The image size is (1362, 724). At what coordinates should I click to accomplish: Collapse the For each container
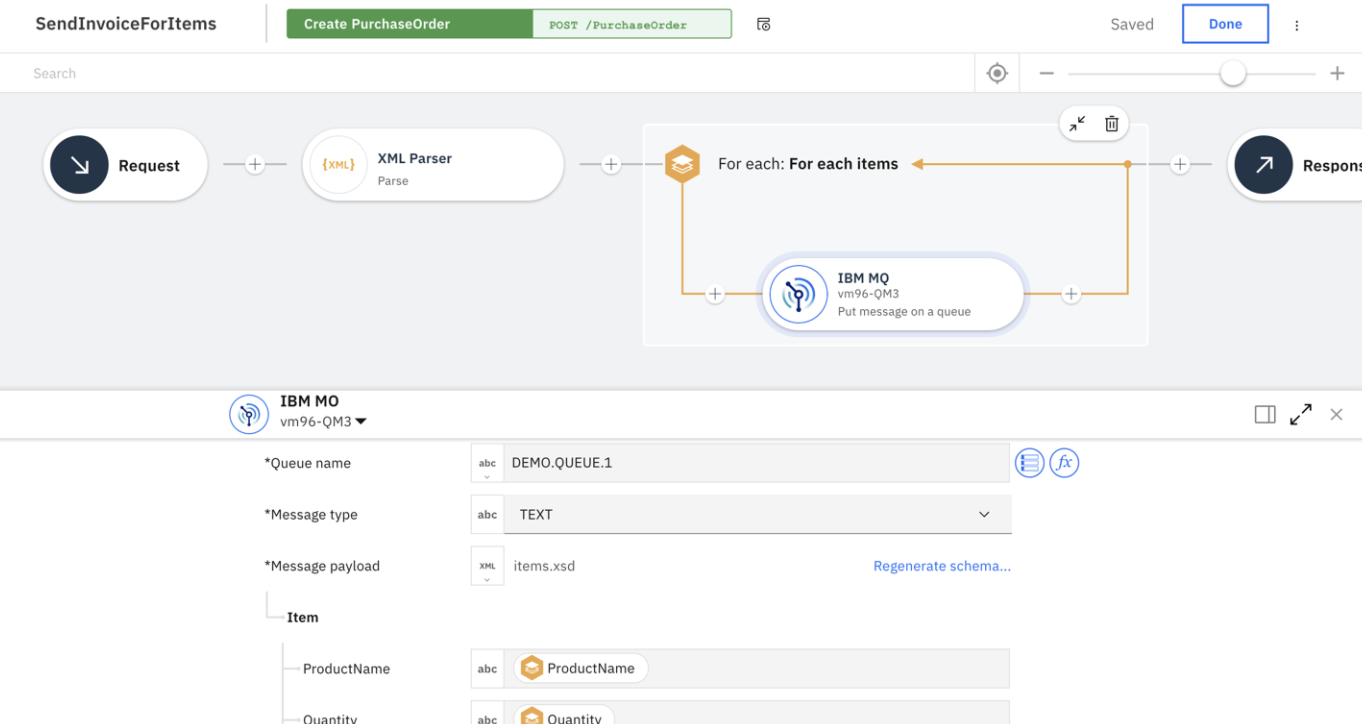point(1077,124)
